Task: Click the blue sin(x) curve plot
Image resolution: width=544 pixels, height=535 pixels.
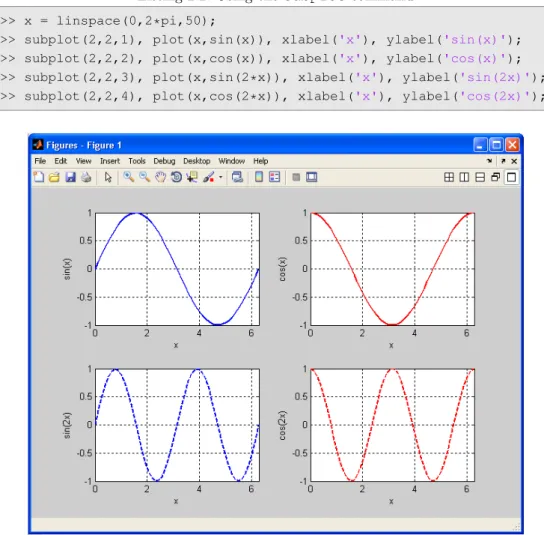Action: [x=177, y=269]
